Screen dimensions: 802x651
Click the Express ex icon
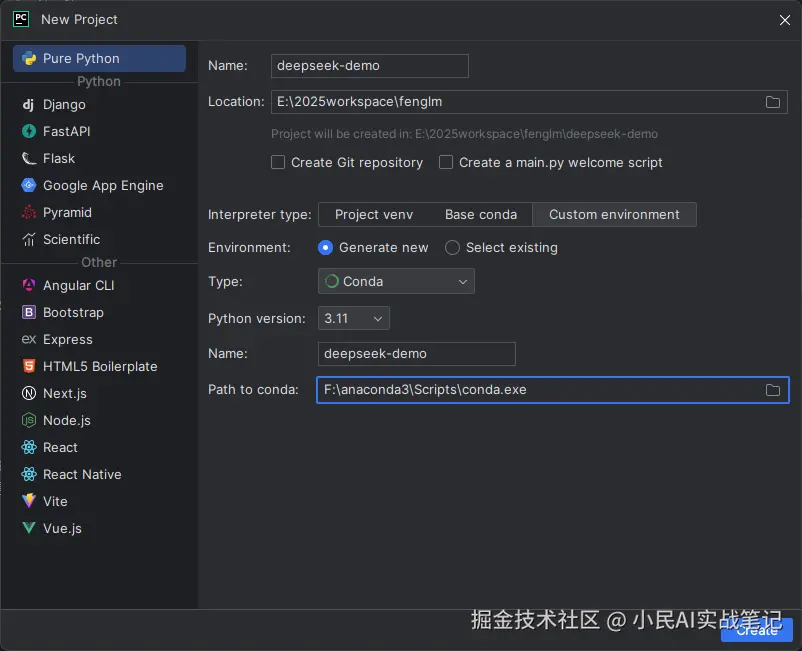click(x=29, y=339)
